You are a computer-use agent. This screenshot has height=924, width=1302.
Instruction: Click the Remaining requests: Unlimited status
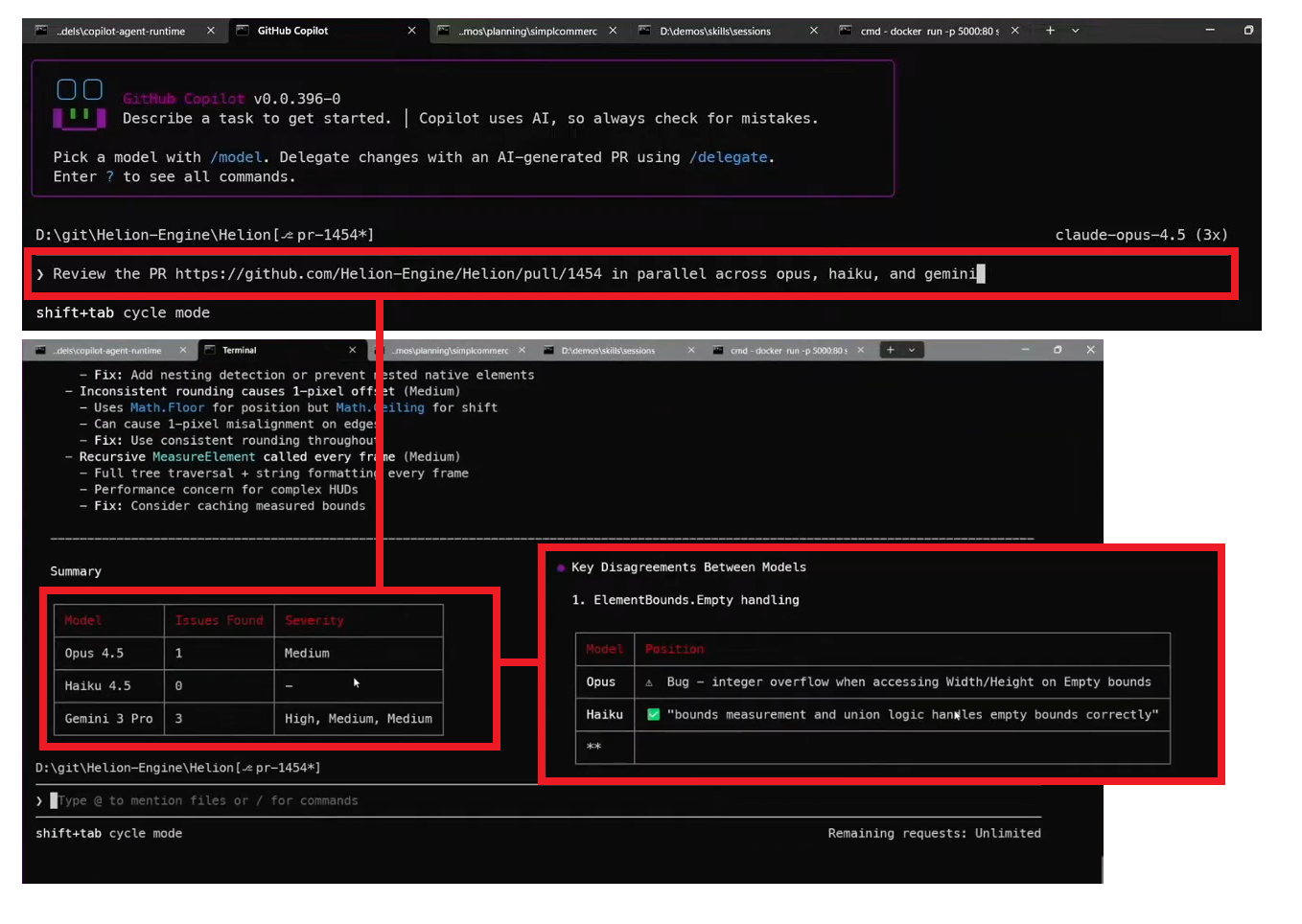935,834
